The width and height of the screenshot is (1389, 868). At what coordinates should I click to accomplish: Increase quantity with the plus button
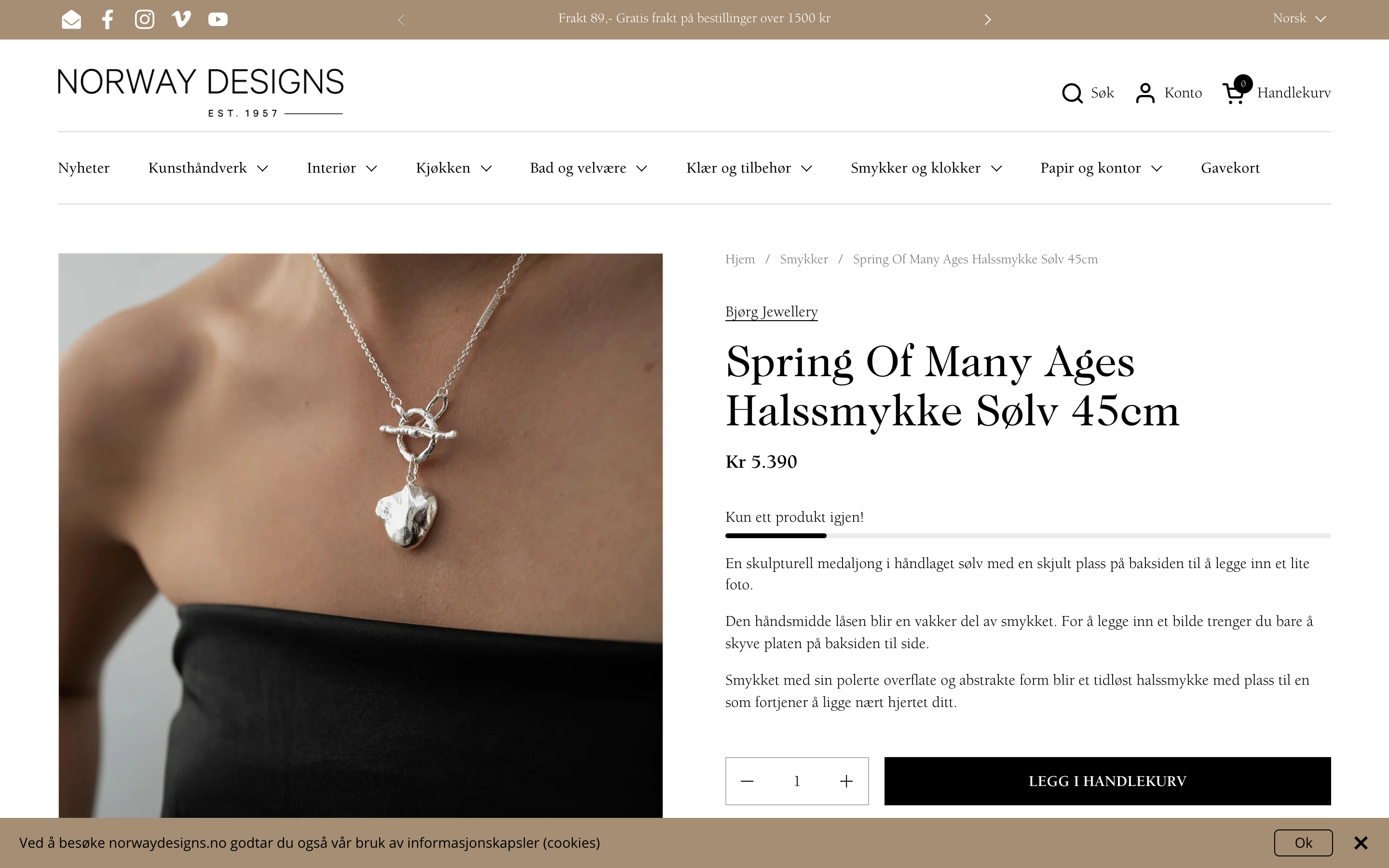(846, 781)
